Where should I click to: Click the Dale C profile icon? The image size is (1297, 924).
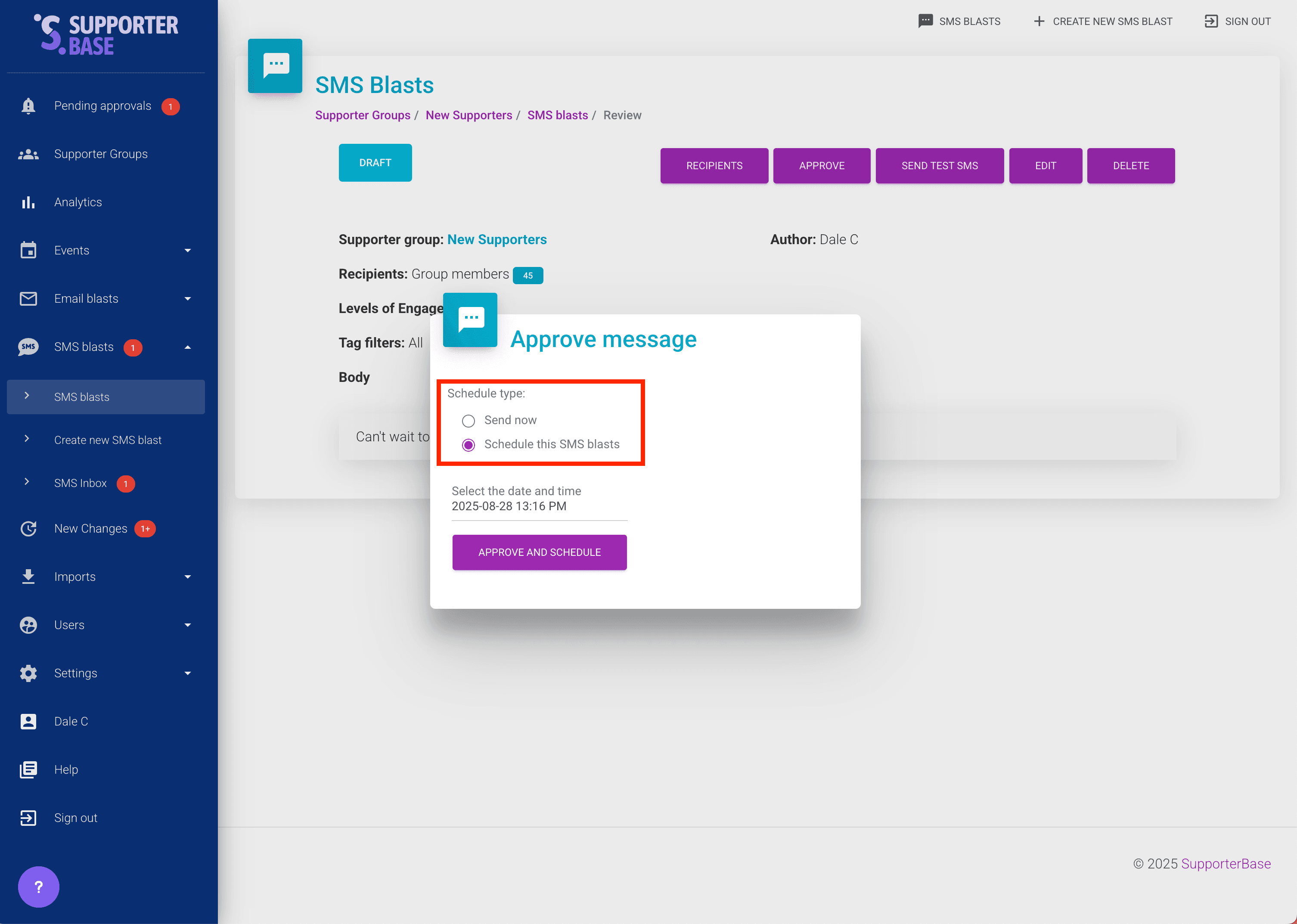pyautogui.click(x=28, y=722)
